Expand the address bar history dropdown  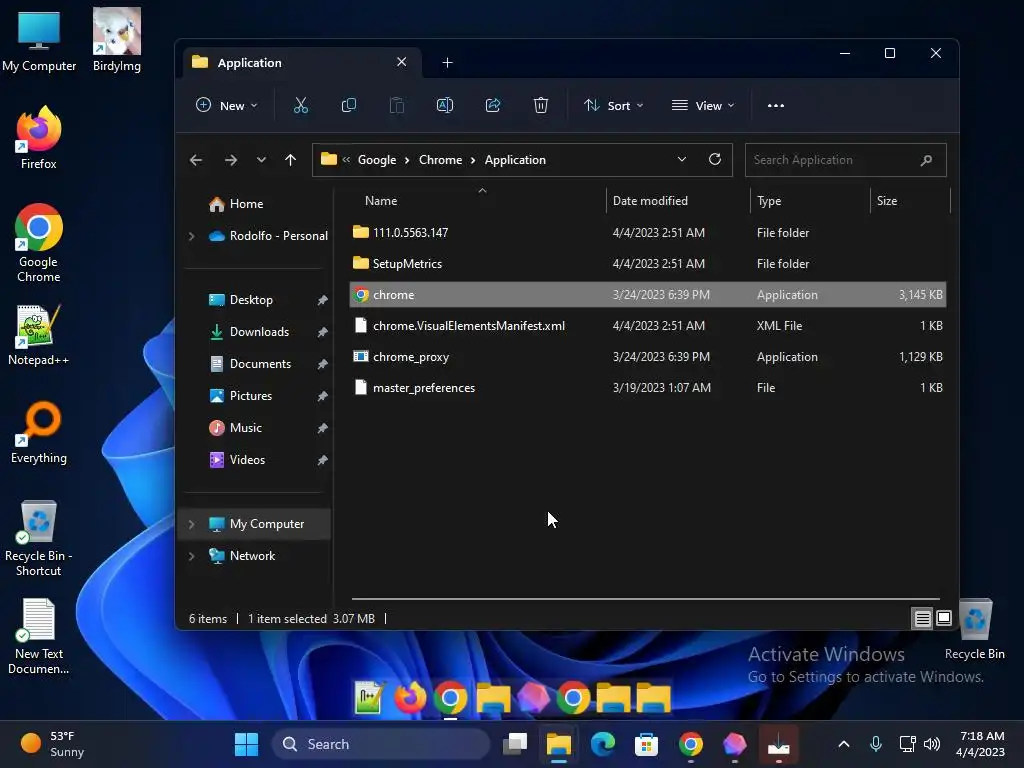tap(682, 159)
